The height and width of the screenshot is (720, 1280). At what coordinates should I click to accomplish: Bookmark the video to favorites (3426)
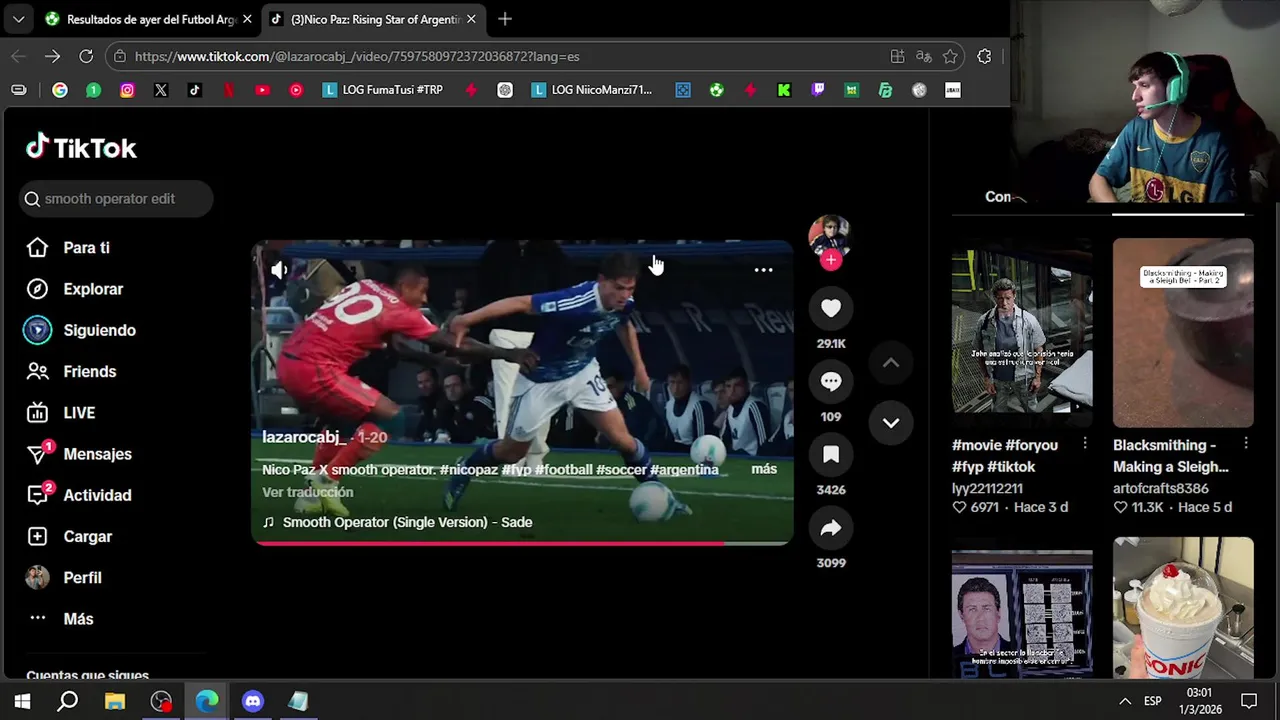[x=831, y=454]
